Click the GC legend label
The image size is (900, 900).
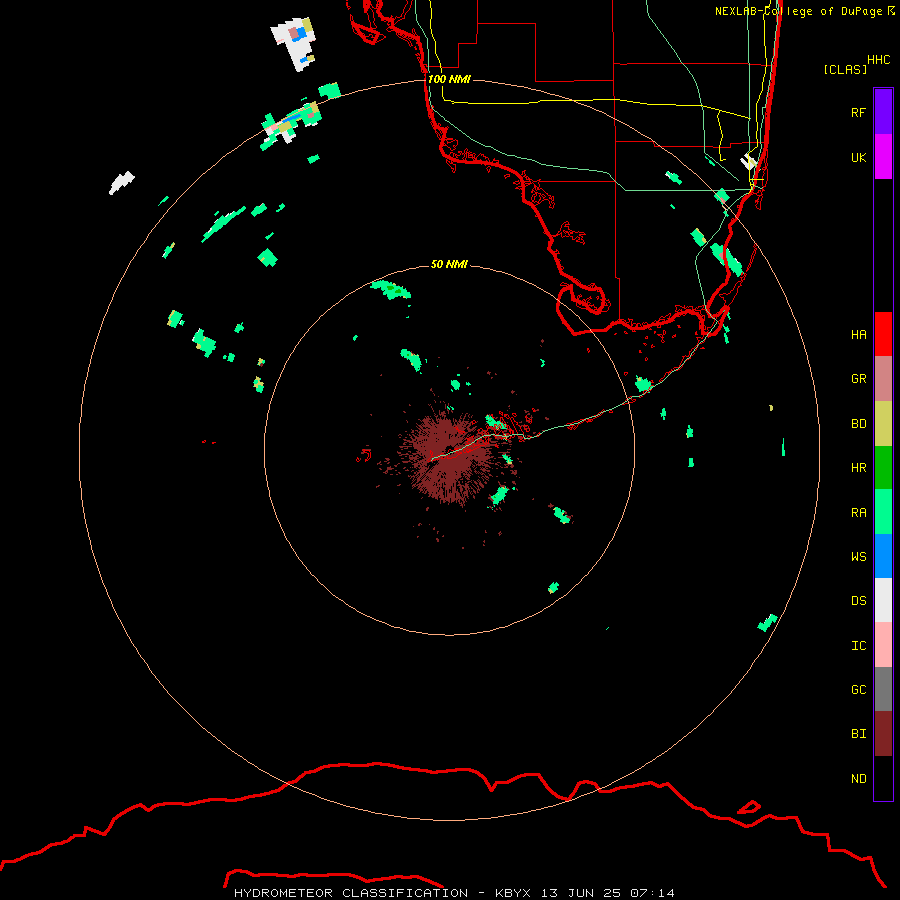pos(858,689)
